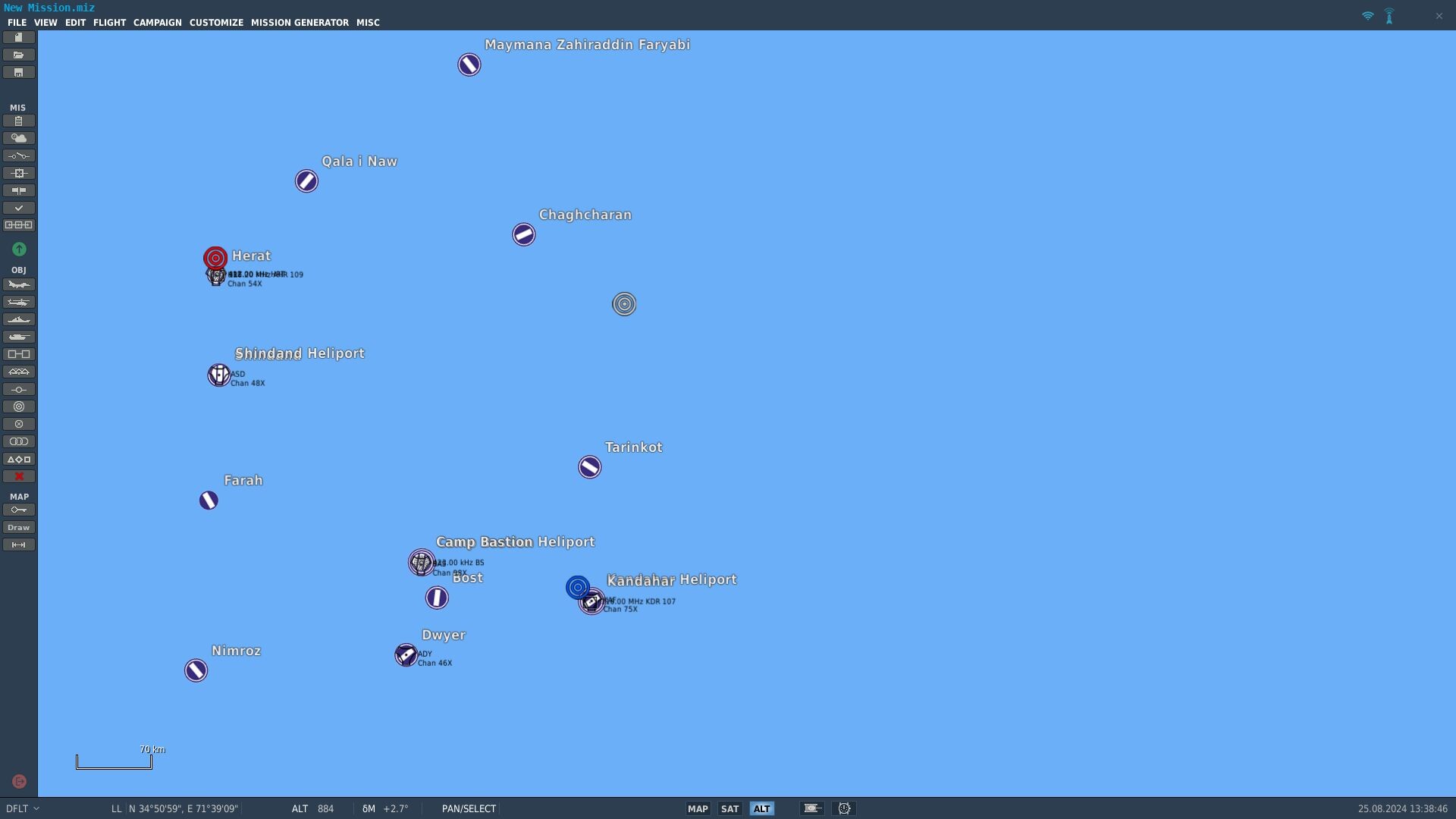Select the Dwyer airfield marker
Image resolution: width=1456 pixels, height=819 pixels.
406,654
